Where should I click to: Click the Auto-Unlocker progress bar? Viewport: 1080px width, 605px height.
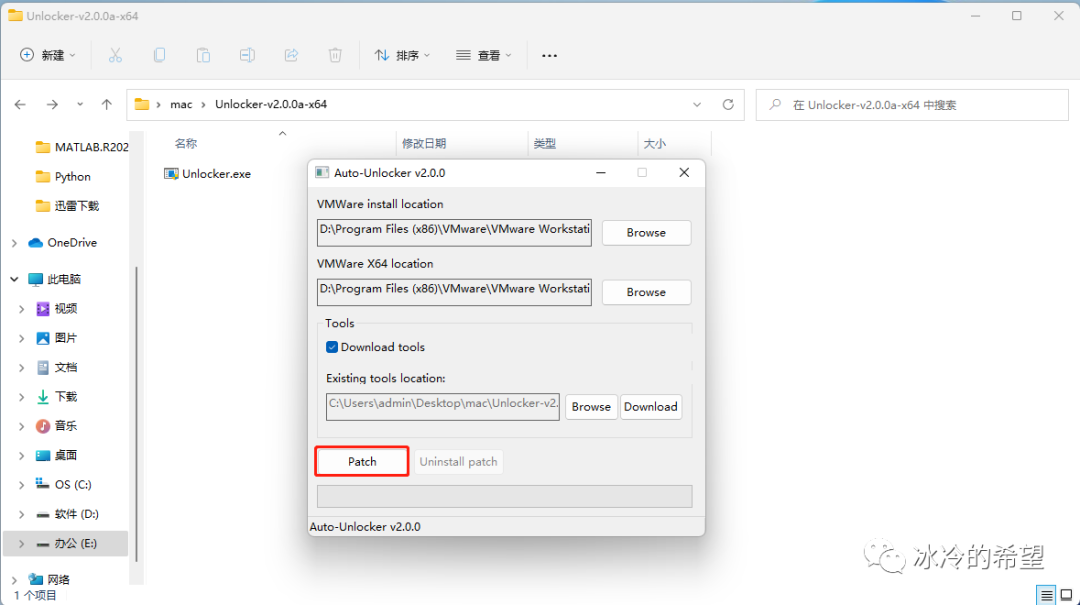pyautogui.click(x=504, y=496)
